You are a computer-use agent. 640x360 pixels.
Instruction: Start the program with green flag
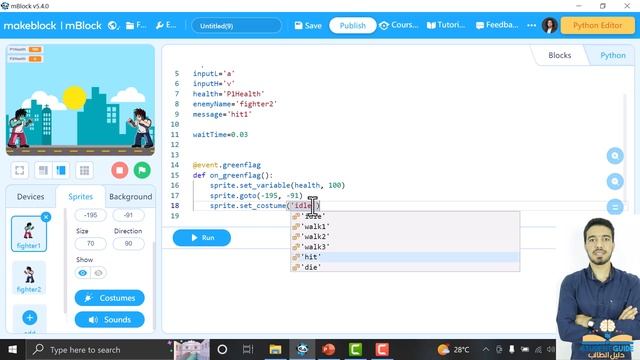point(142,170)
